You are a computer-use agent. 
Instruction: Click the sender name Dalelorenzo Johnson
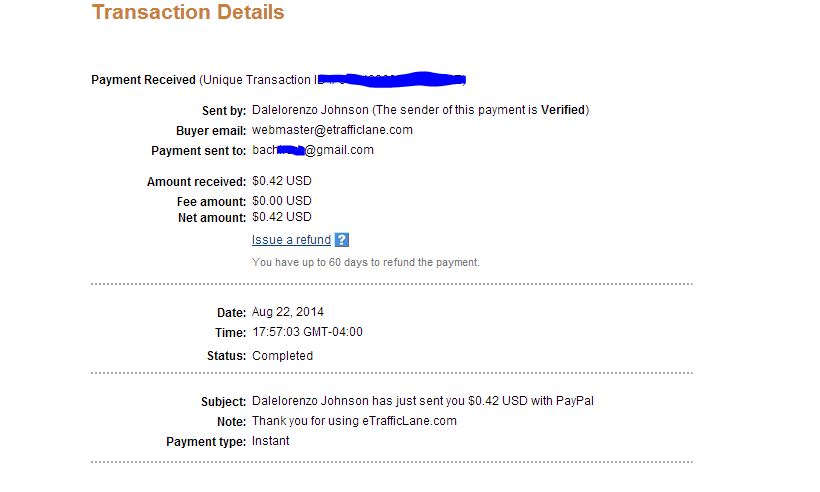[x=310, y=110]
